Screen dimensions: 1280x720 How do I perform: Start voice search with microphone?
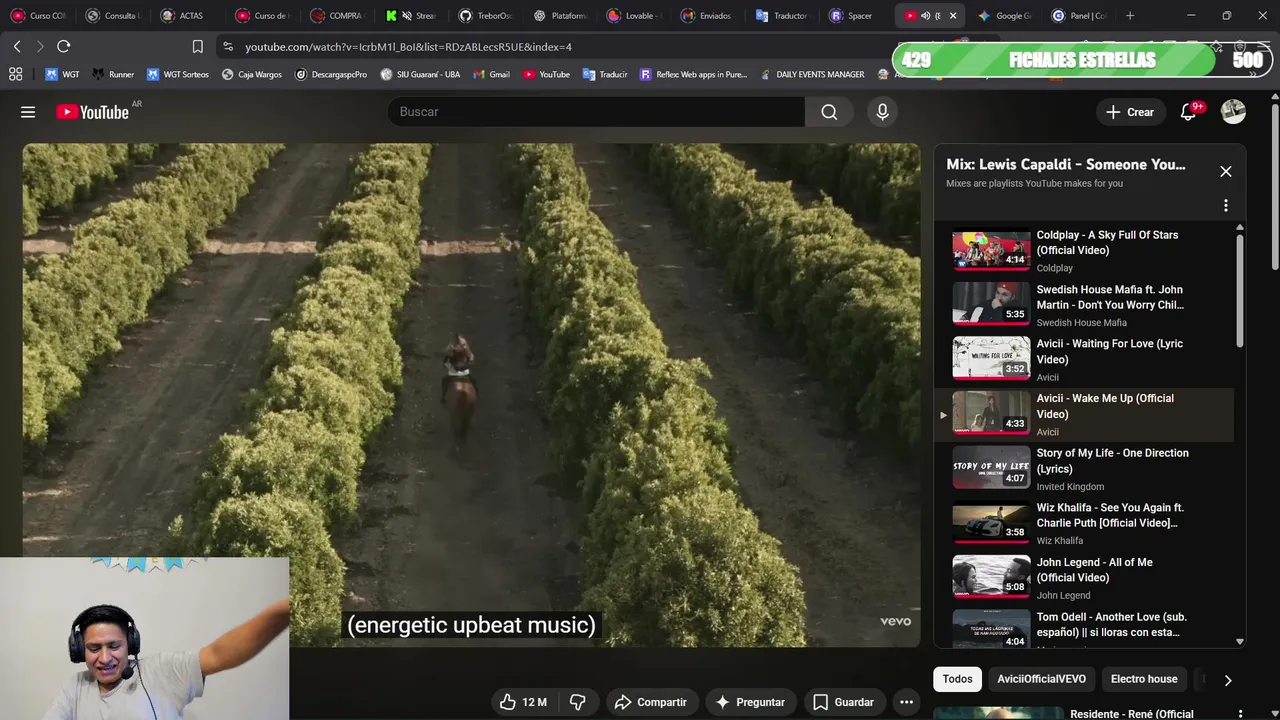(x=882, y=112)
